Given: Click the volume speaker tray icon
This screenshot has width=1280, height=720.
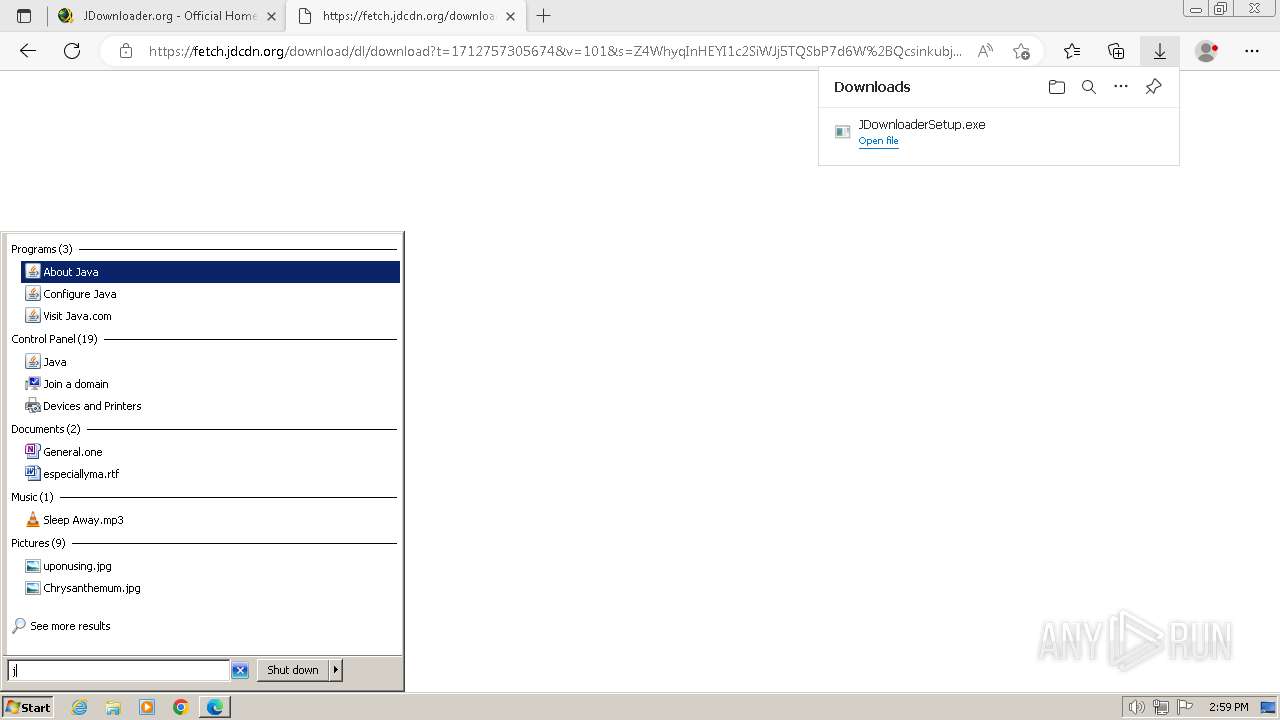Looking at the screenshot, I should [x=1137, y=707].
